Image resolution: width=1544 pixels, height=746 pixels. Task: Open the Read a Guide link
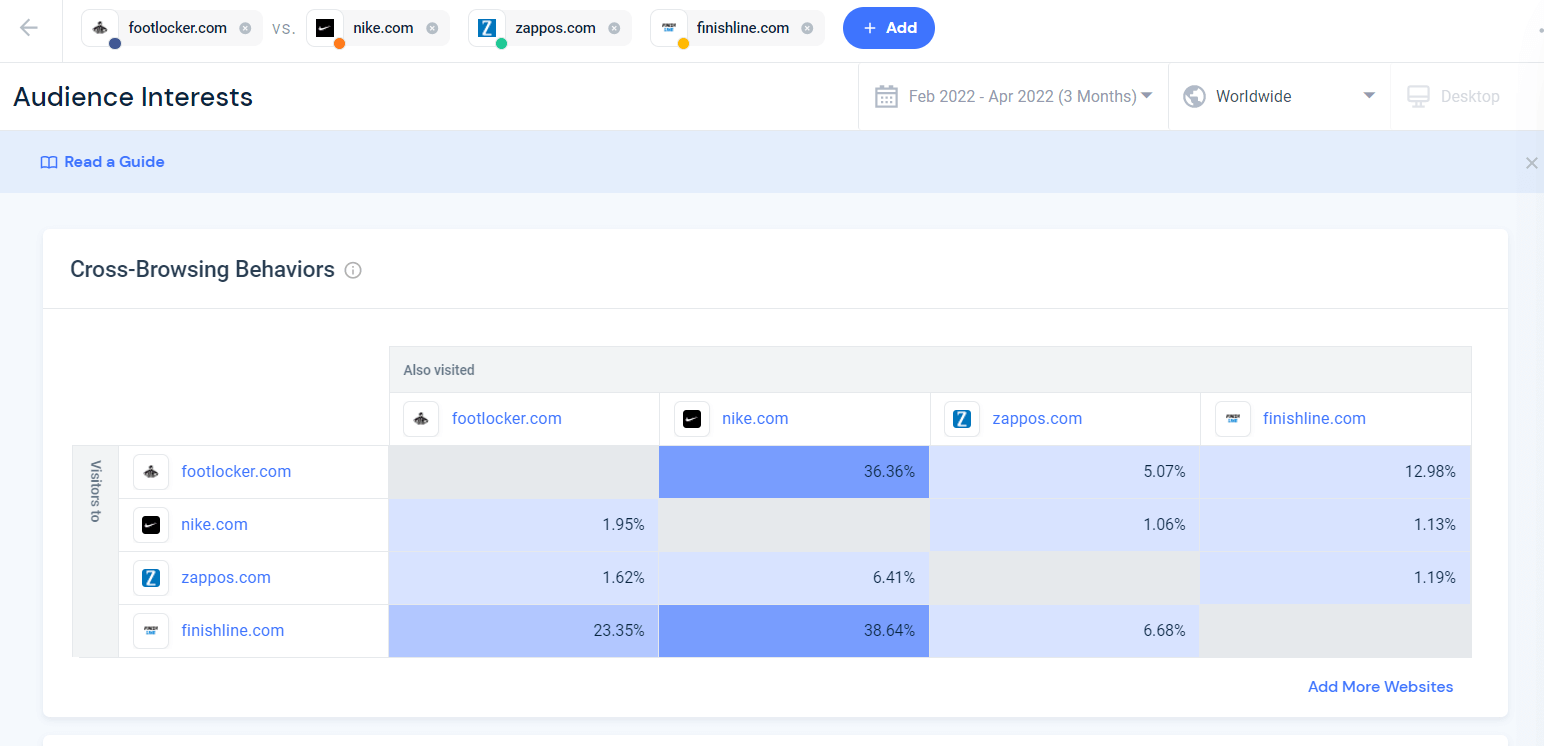(x=114, y=162)
